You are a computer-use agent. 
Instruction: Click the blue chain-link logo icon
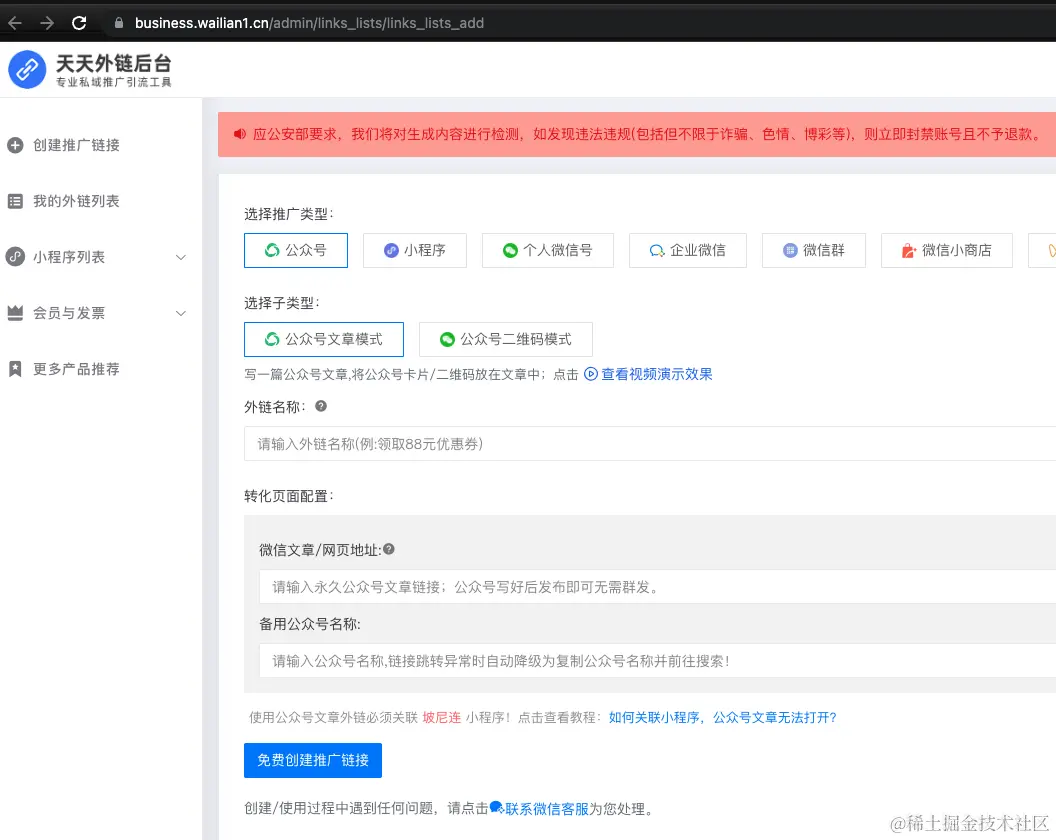click(27, 69)
